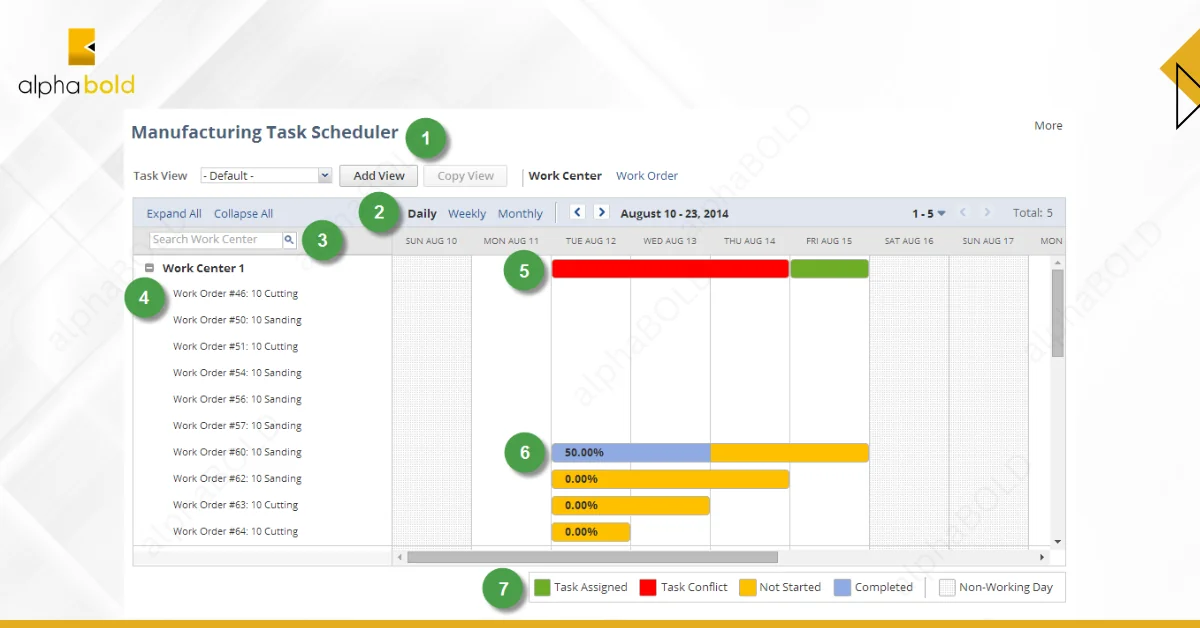
Task: Select Work Order #54: 10 Sanding
Action: pyautogui.click(x=237, y=373)
